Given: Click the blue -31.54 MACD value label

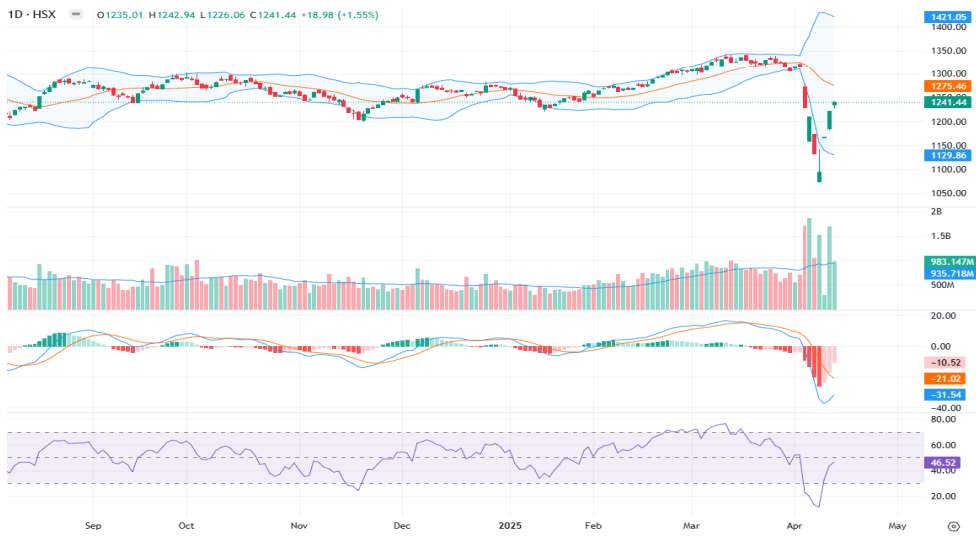Looking at the screenshot, I should coord(945,394).
